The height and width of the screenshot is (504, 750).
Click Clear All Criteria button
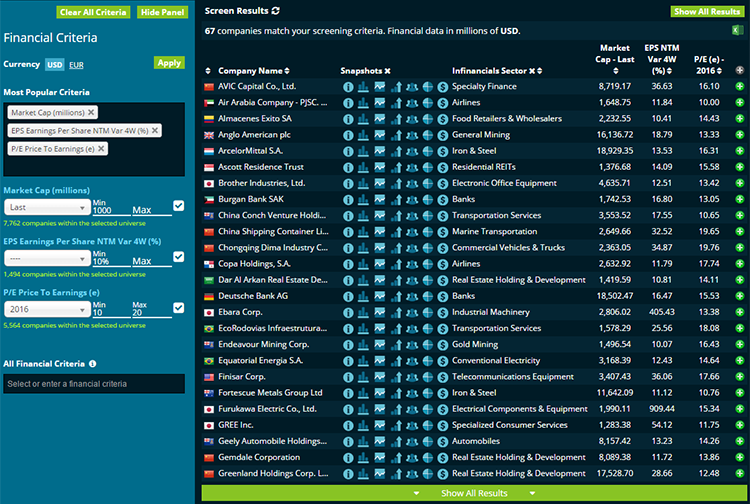(x=93, y=12)
